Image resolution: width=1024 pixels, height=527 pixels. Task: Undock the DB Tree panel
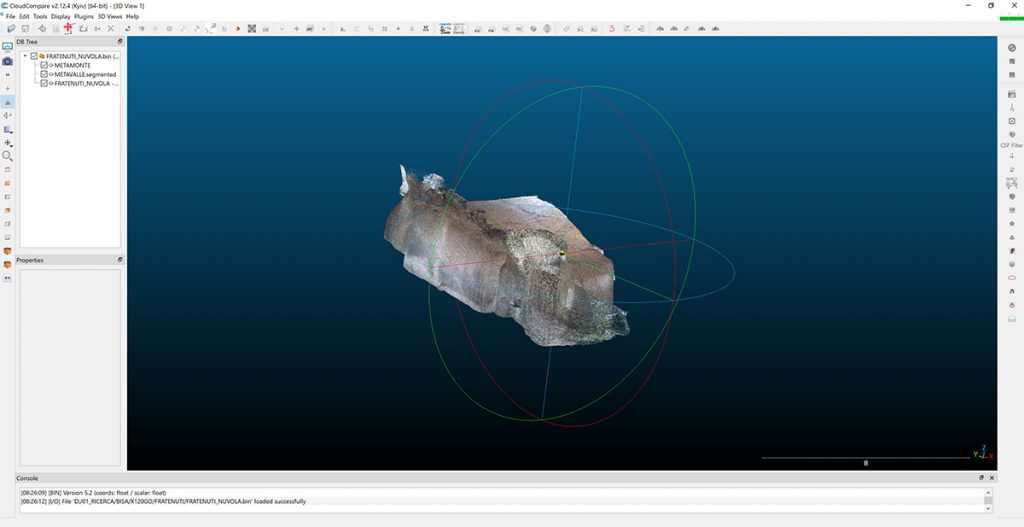tap(119, 42)
